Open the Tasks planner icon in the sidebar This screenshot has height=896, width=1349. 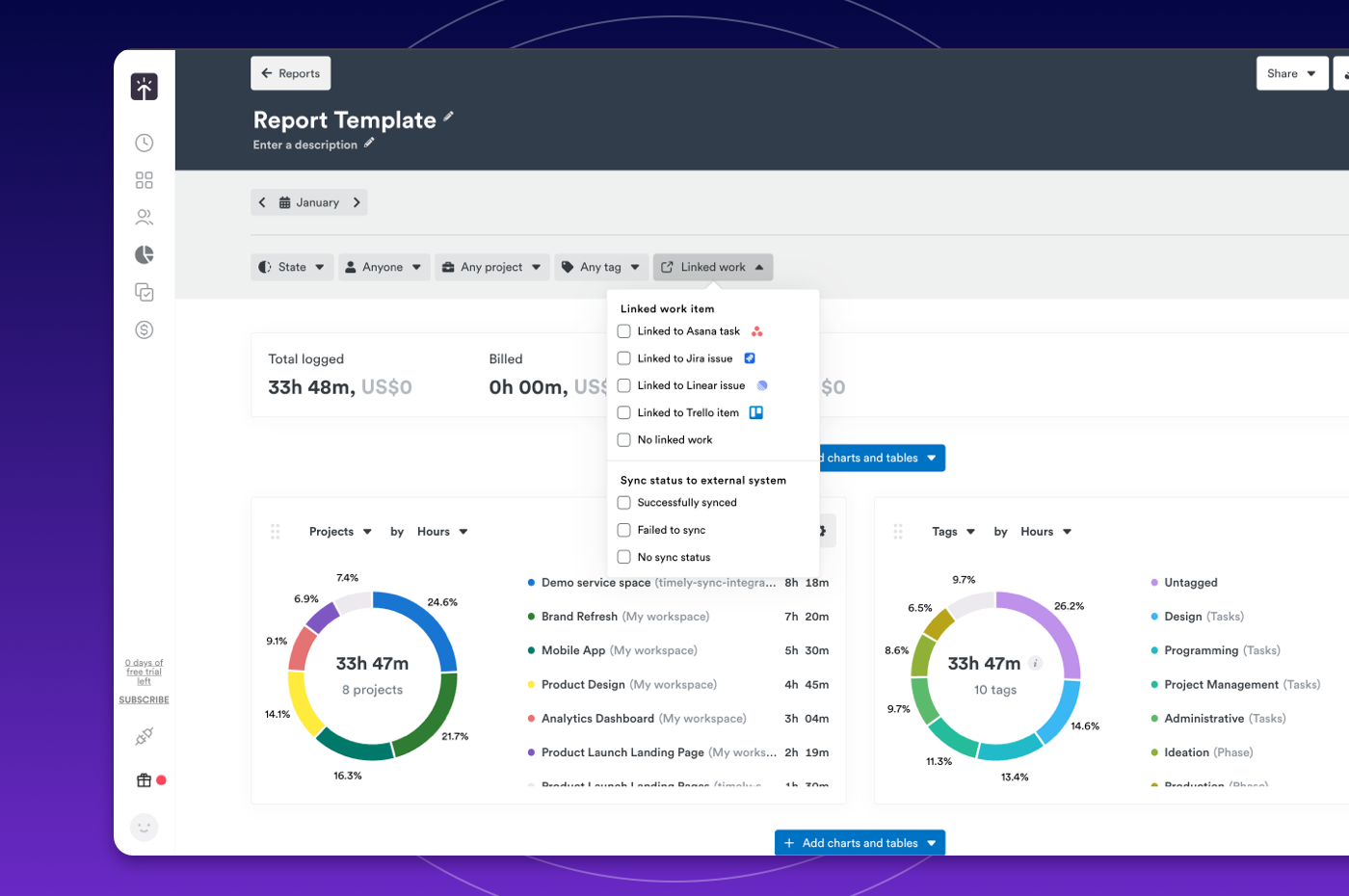pyautogui.click(x=144, y=292)
